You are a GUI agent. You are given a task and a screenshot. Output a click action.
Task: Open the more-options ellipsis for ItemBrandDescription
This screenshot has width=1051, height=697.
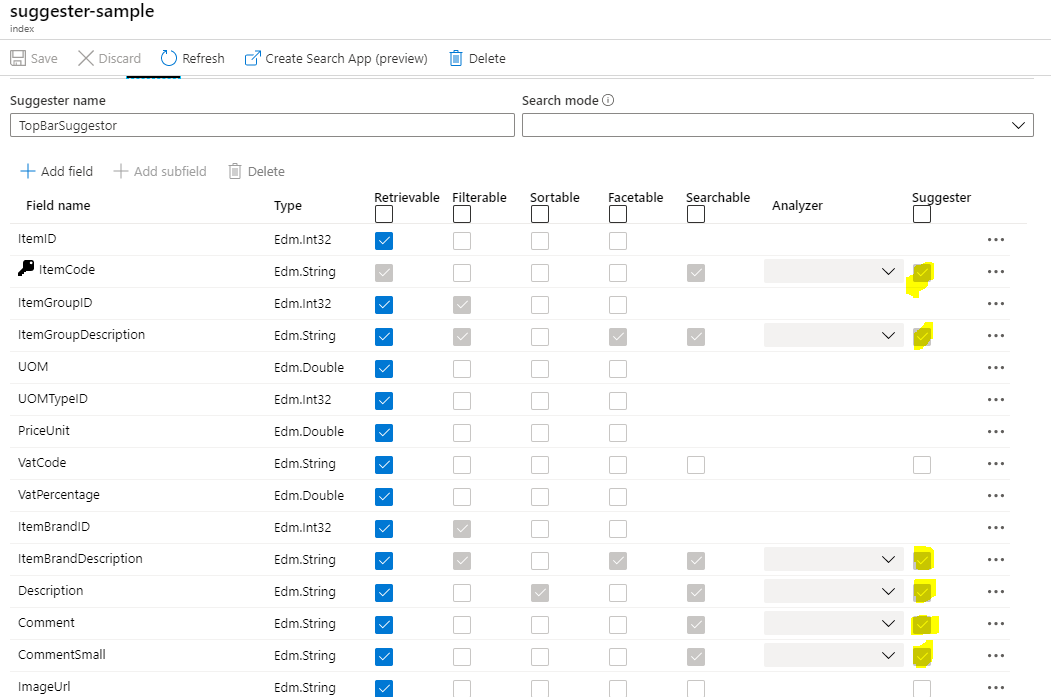[996, 560]
